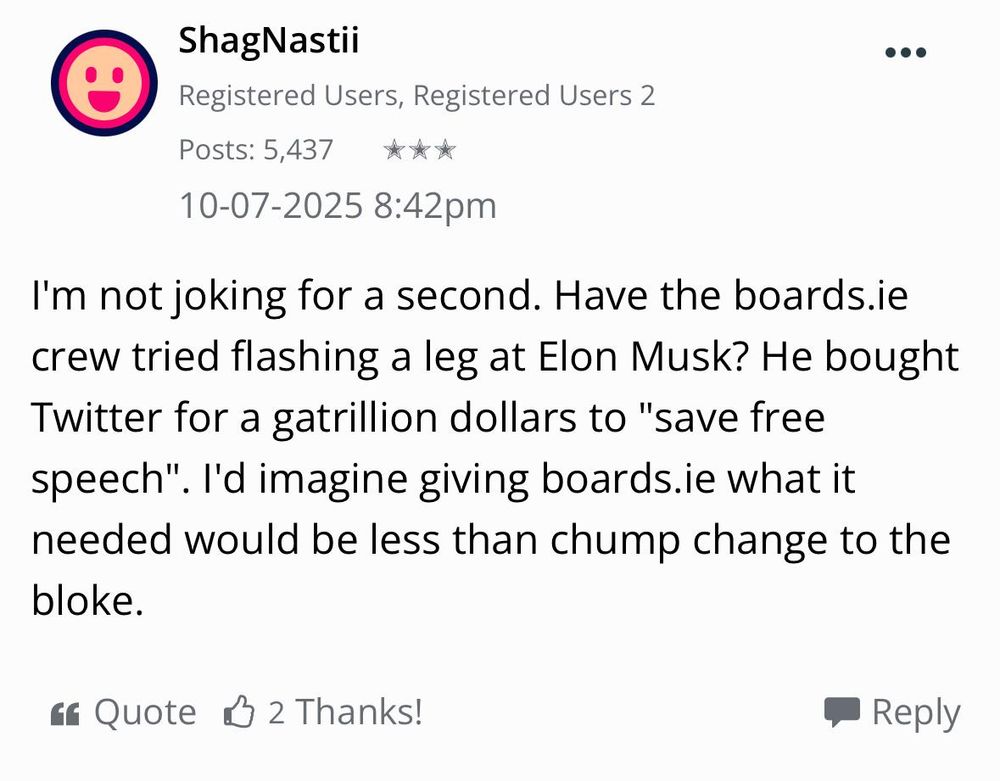Click the first "Registered Users" role label
The image size is (1000, 781).
pyautogui.click(x=290, y=96)
